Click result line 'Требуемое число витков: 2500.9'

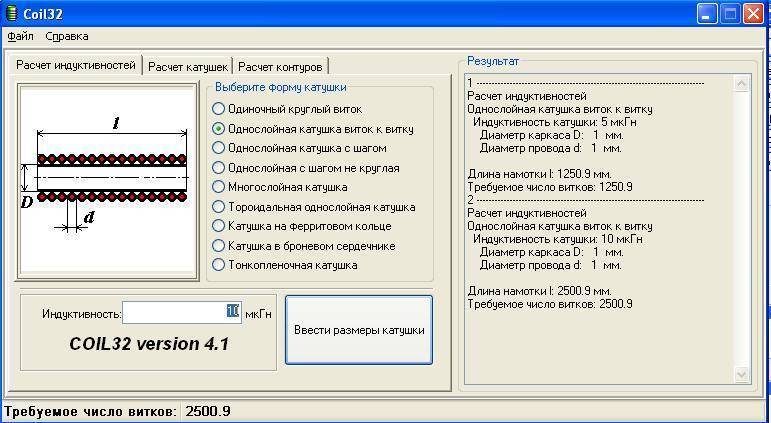(550, 304)
